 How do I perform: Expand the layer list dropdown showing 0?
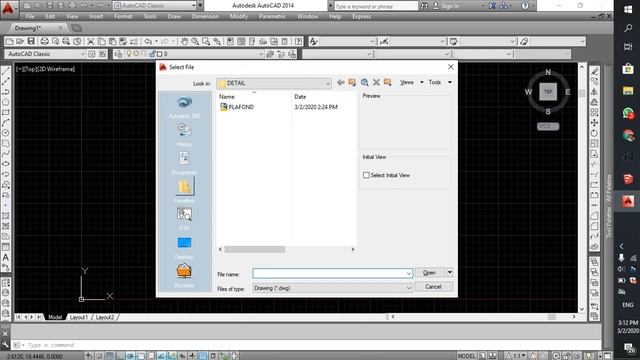click(260, 54)
